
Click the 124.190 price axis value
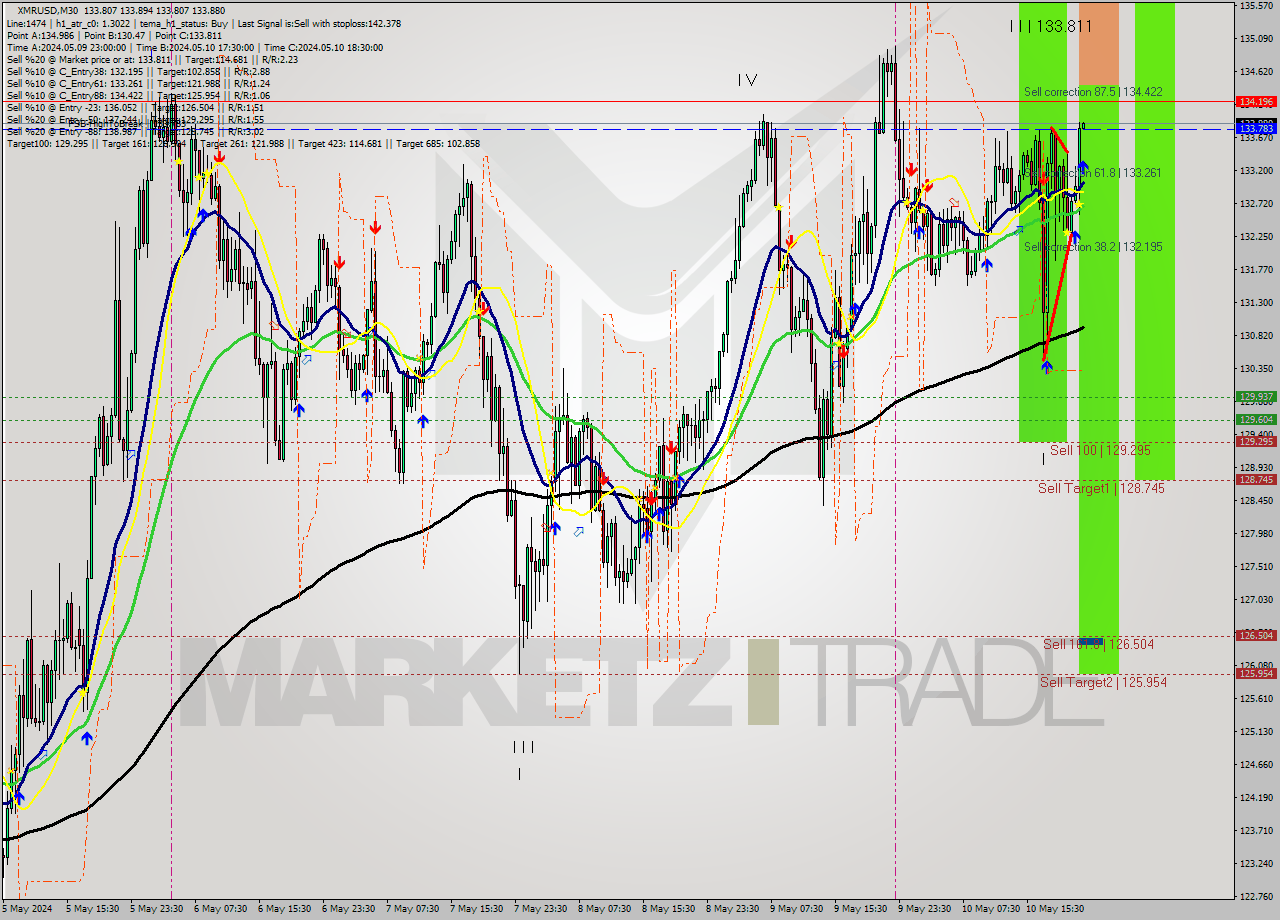tap(1256, 798)
